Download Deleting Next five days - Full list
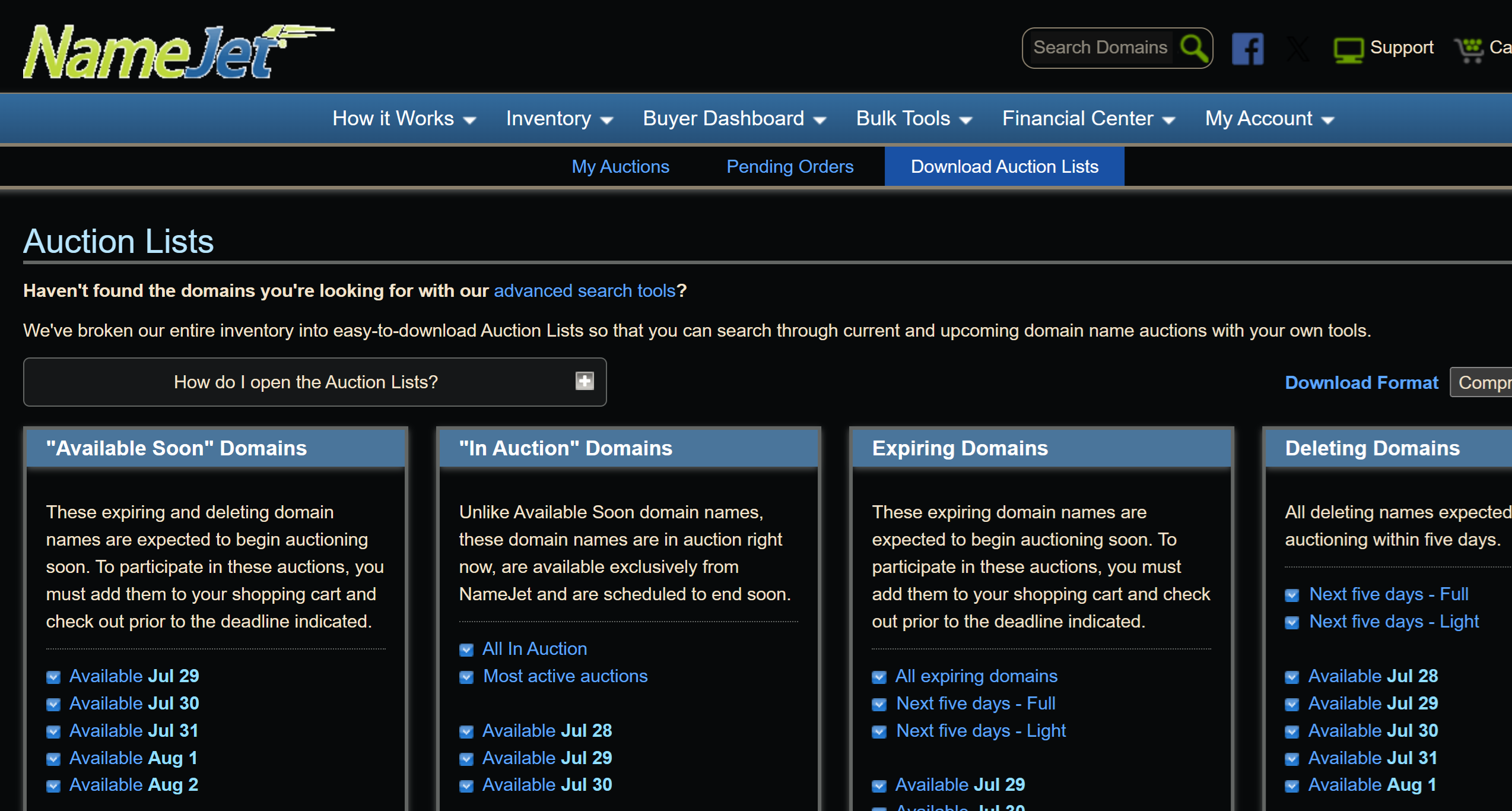Image resolution: width=1512 pixels, height=811 pixels. point(1389,594)
